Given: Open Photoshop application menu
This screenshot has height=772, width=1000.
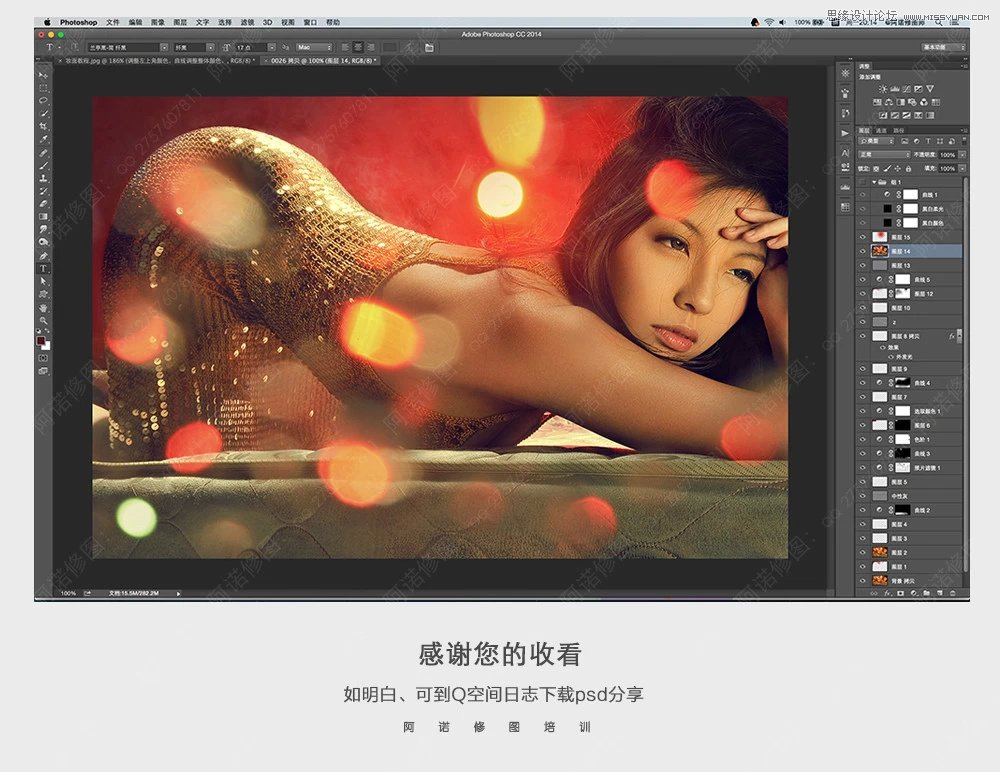Looking at the screenshot, I should pos(78,22).
